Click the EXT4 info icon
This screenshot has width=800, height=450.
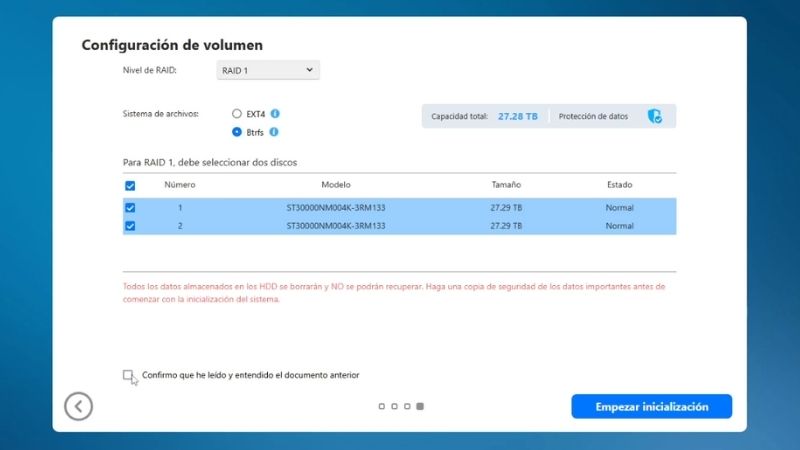(x=275, y=114)
